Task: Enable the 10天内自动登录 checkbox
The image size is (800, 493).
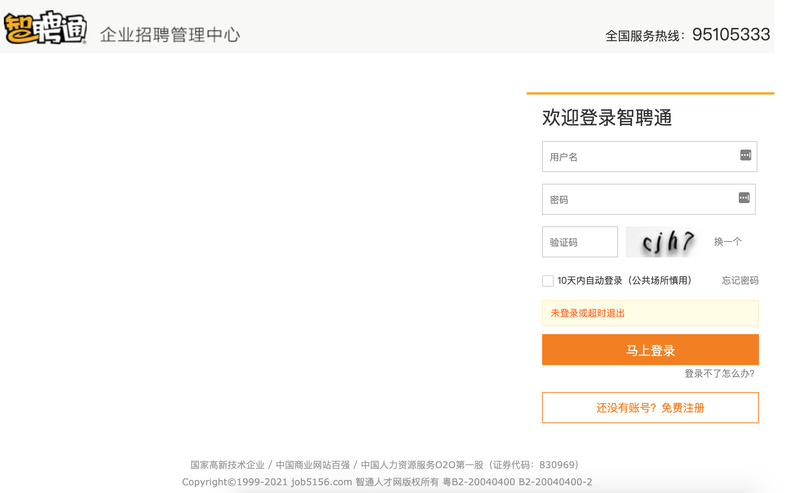Action: click(548, 281)
